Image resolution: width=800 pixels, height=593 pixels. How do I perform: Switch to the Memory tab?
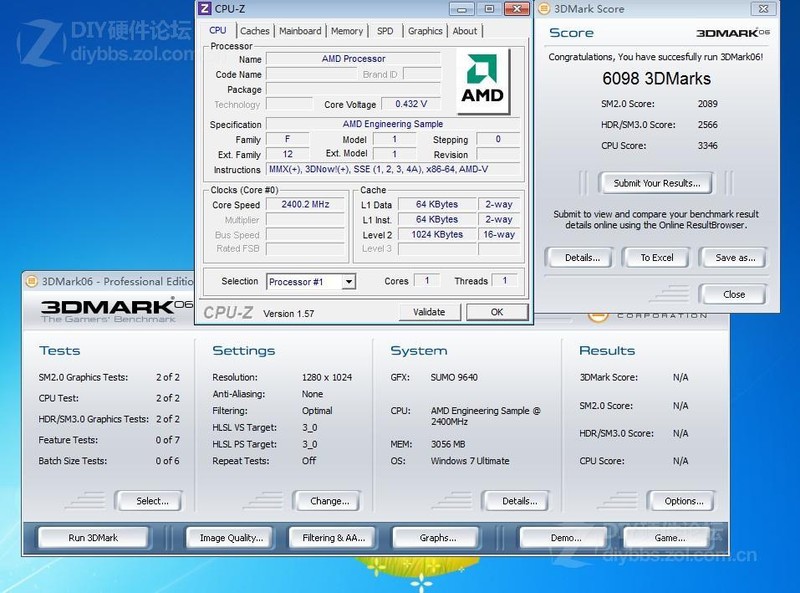(x=346, y=31)
